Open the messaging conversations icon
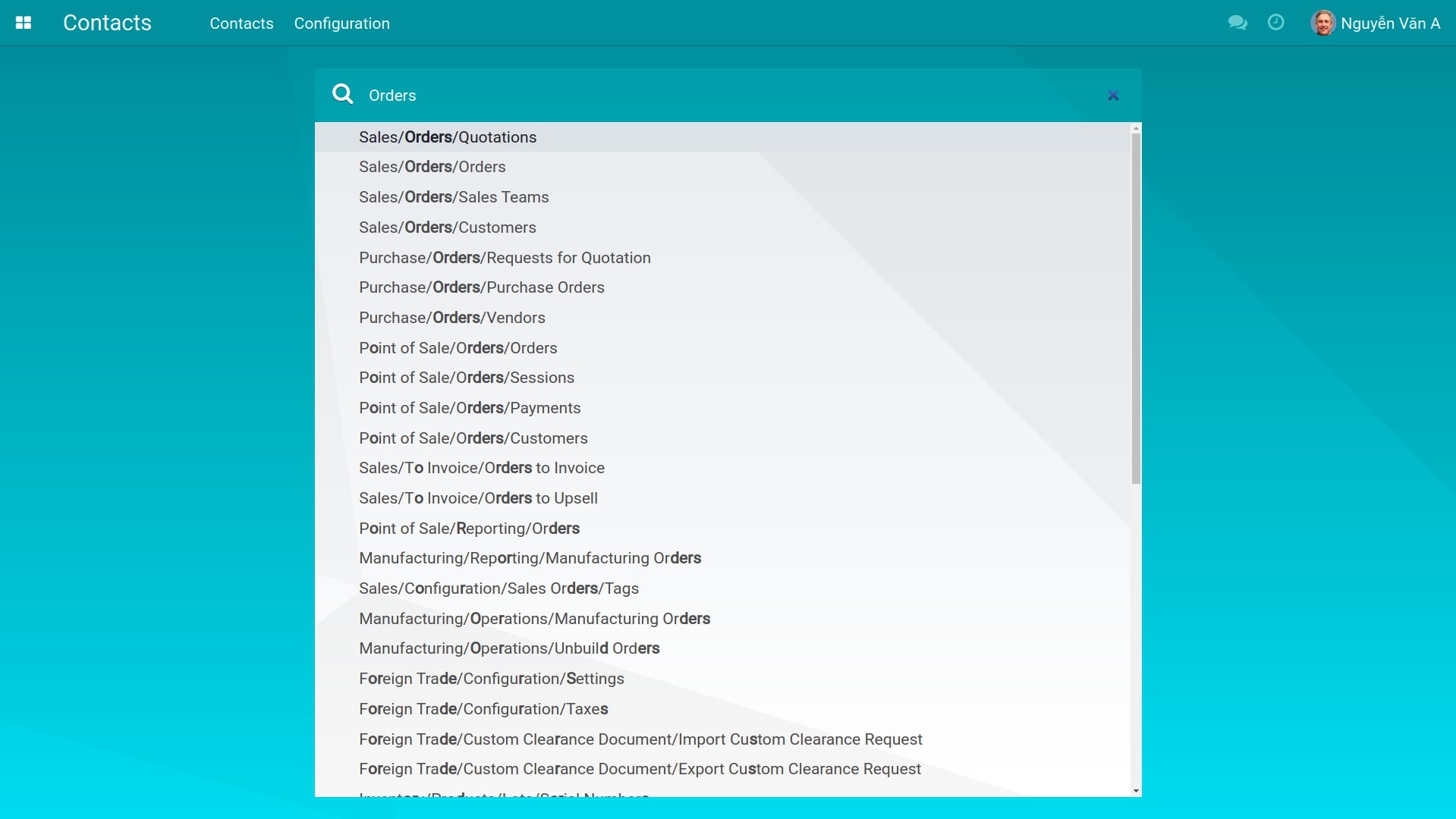The image size is (1456, 819). pyautogui.click(x=1237, y=23)
